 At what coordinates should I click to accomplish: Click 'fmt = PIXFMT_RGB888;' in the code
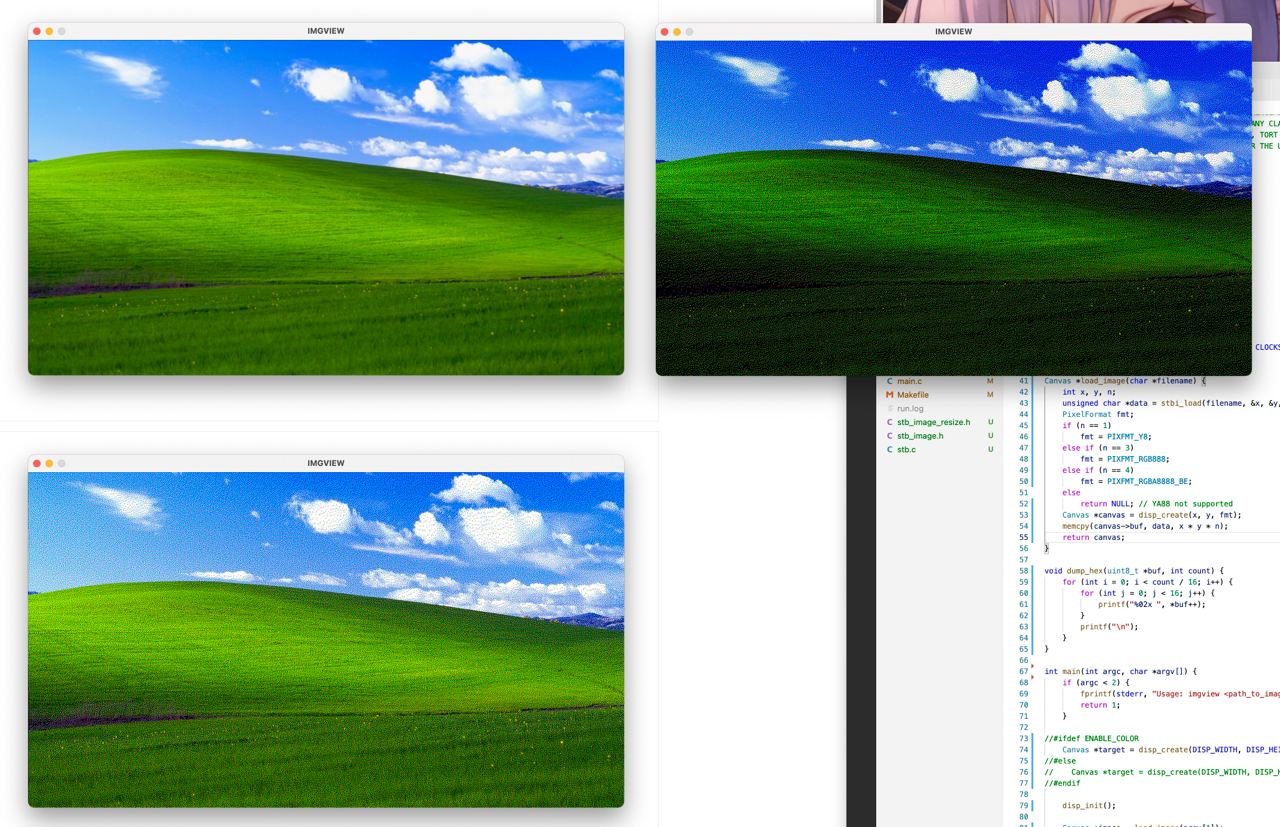pos(1125,459)
